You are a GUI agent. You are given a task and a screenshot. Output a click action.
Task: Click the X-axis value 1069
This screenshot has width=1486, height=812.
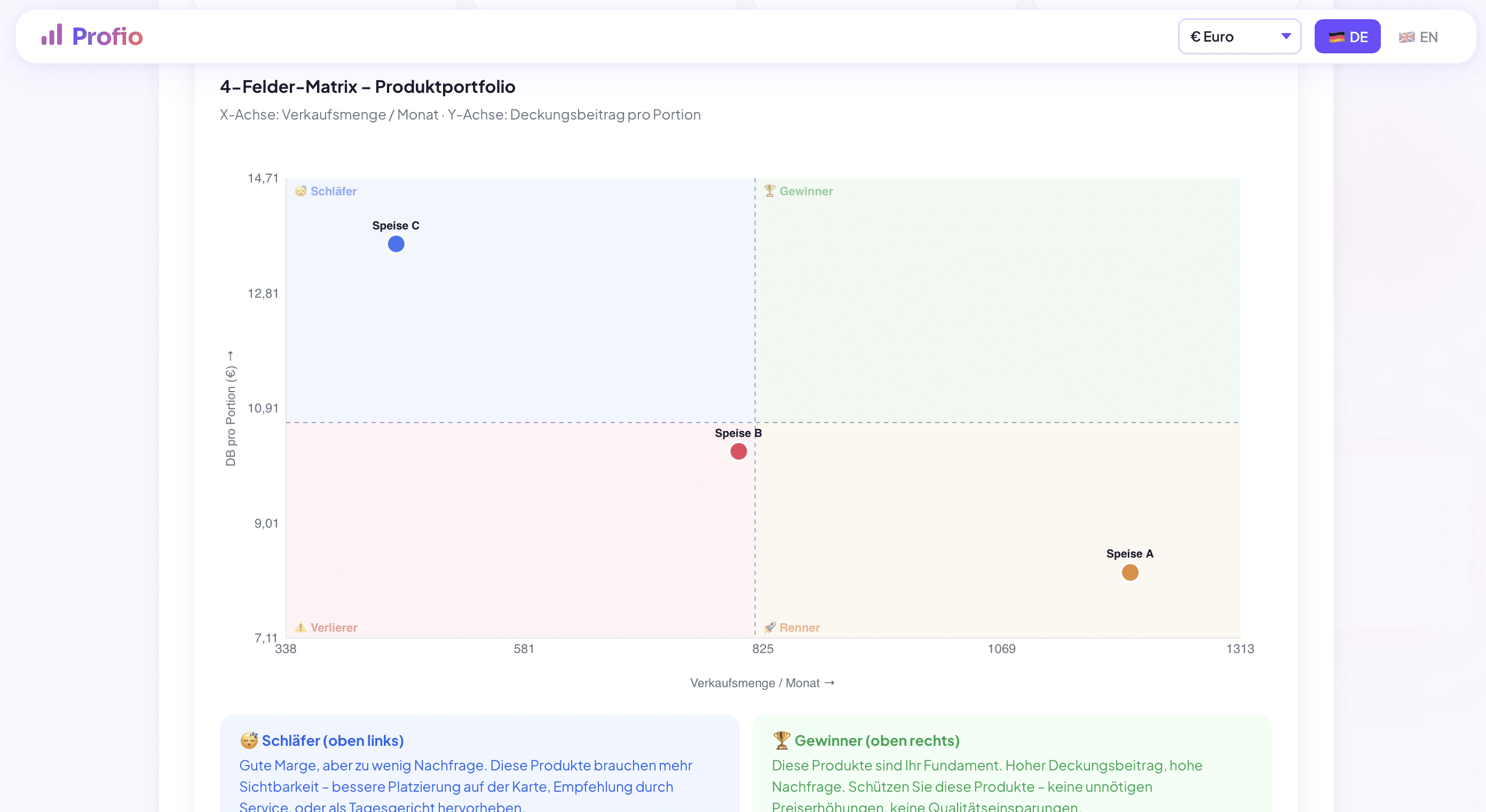(1001, 649)
